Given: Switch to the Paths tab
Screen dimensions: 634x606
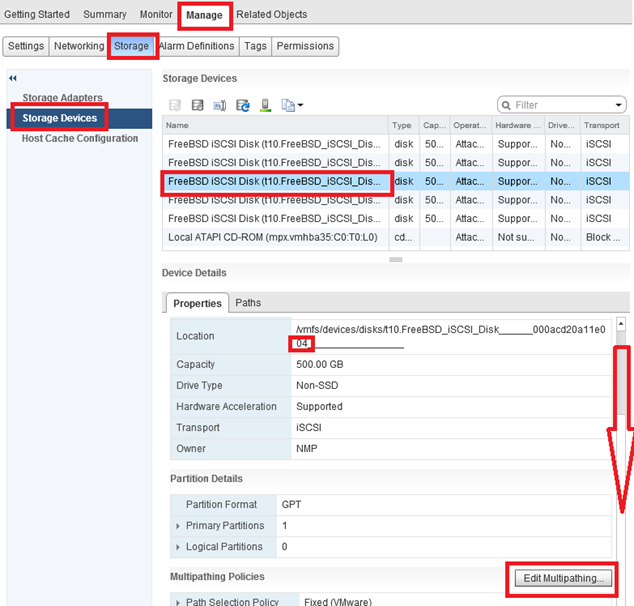Looking at the screenshot, I should point(248,303).
